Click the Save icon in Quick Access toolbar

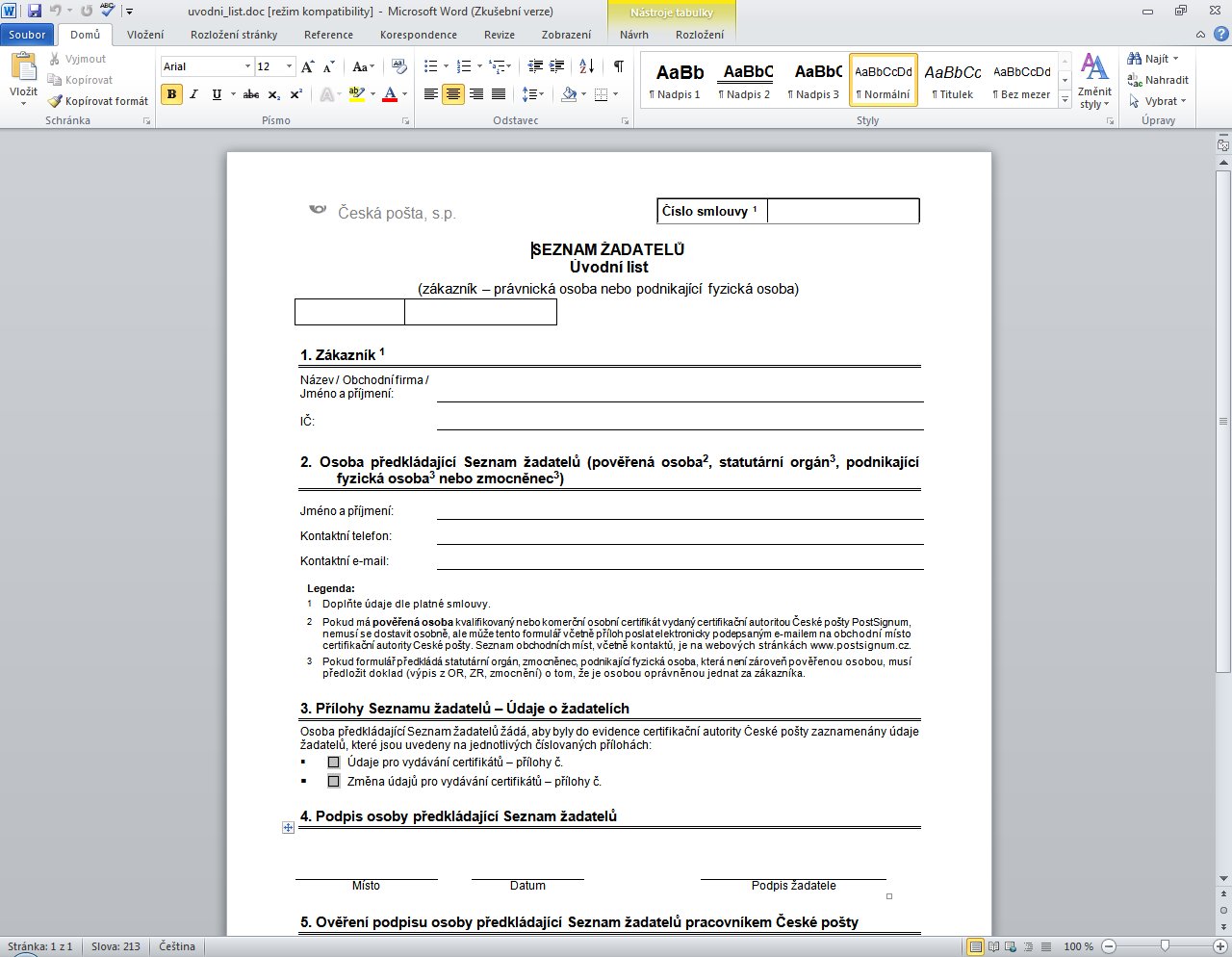pos(35,12)
